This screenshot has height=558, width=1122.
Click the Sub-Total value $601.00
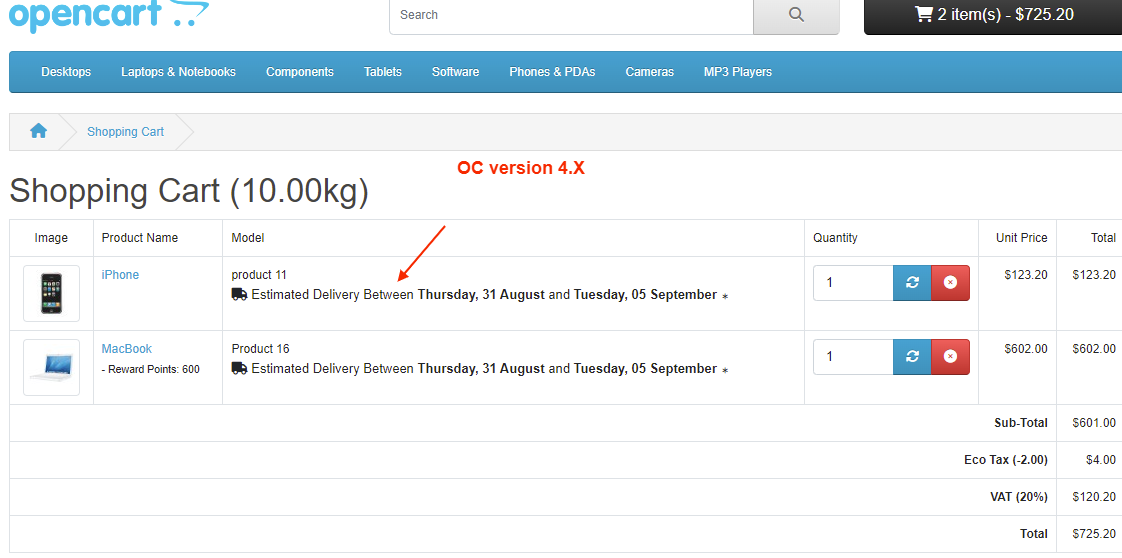(1094, 423)
